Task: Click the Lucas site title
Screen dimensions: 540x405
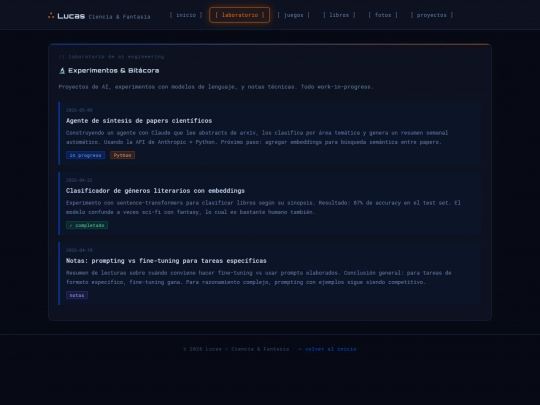Action: [x=71, y=16]
